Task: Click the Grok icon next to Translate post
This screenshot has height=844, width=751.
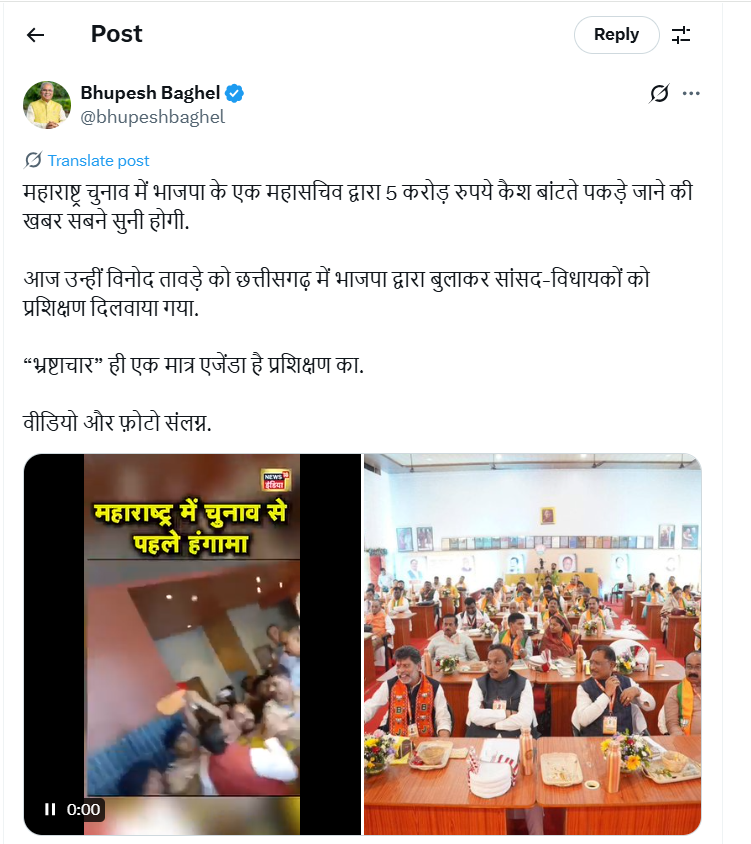Action: [x=33, y=160]
